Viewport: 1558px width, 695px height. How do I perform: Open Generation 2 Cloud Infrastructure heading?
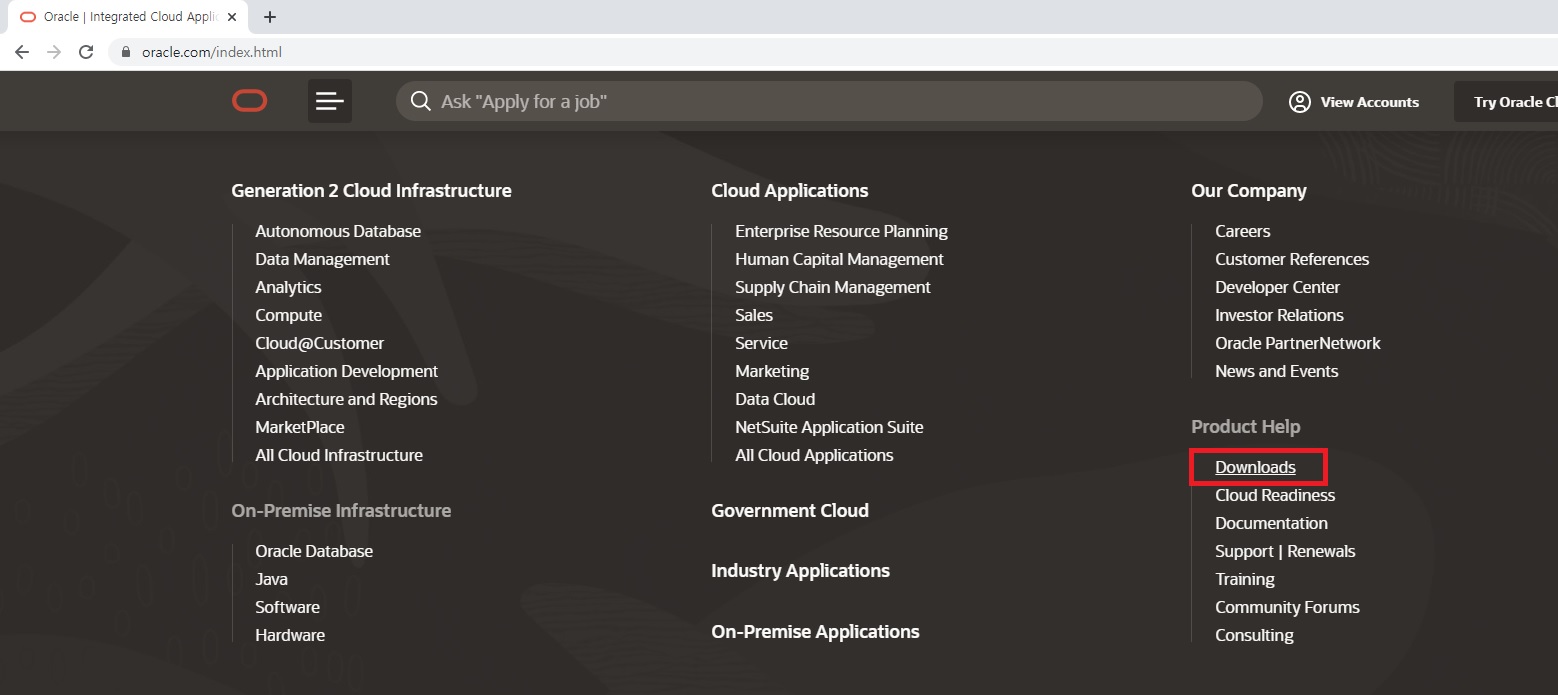point(371,190)
